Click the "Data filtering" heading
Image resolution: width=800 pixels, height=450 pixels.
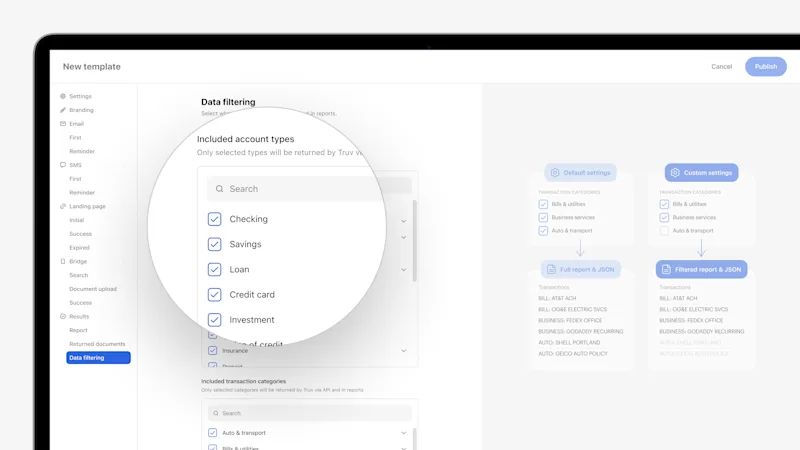click(228, 102)
